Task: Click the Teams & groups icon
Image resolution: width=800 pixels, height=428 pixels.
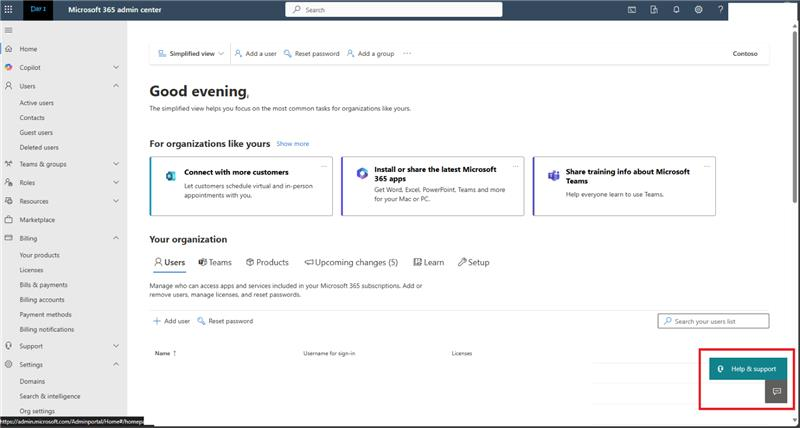Action: point(9,164)
